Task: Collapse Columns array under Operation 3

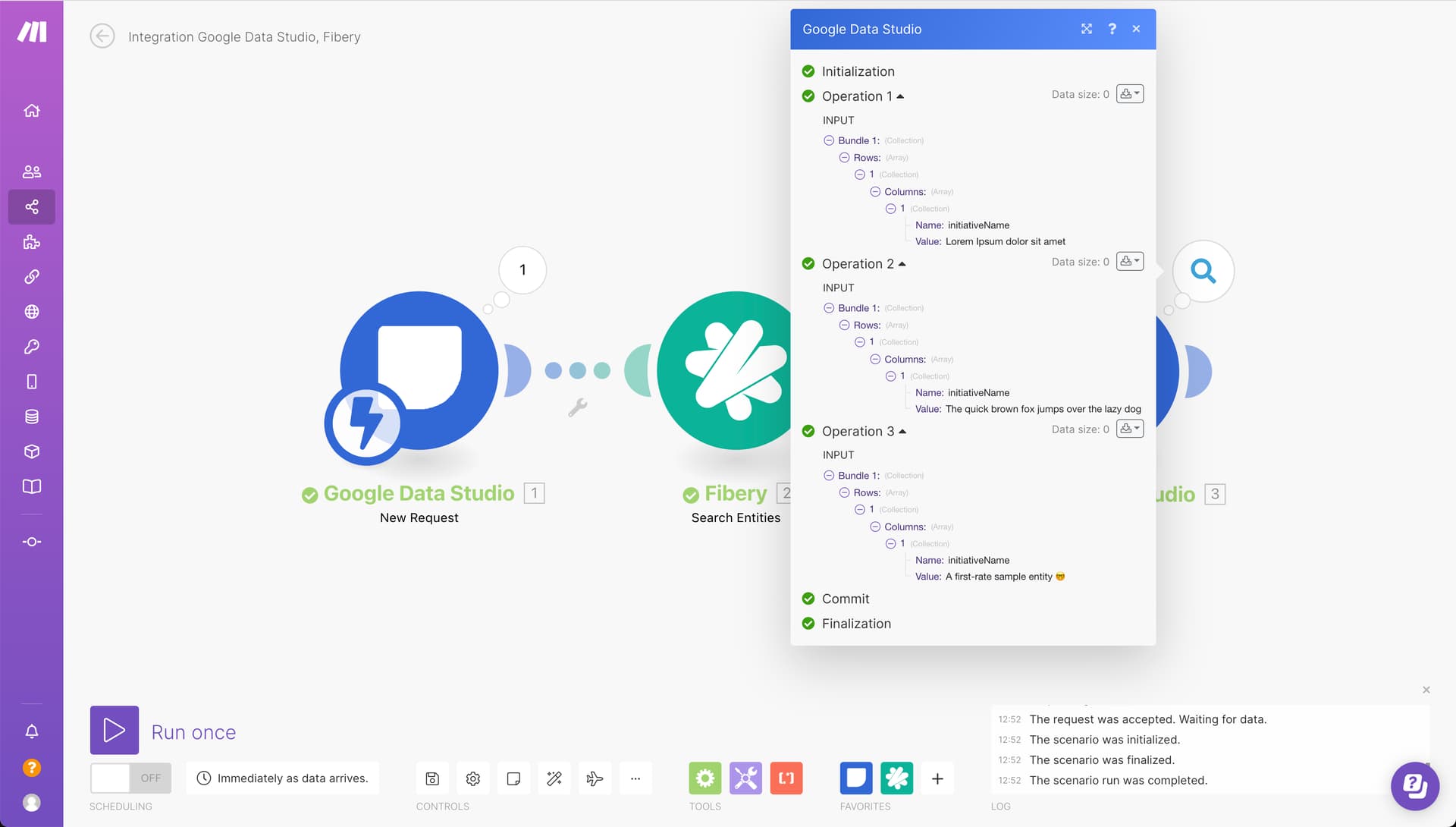Action: [875, 527]
